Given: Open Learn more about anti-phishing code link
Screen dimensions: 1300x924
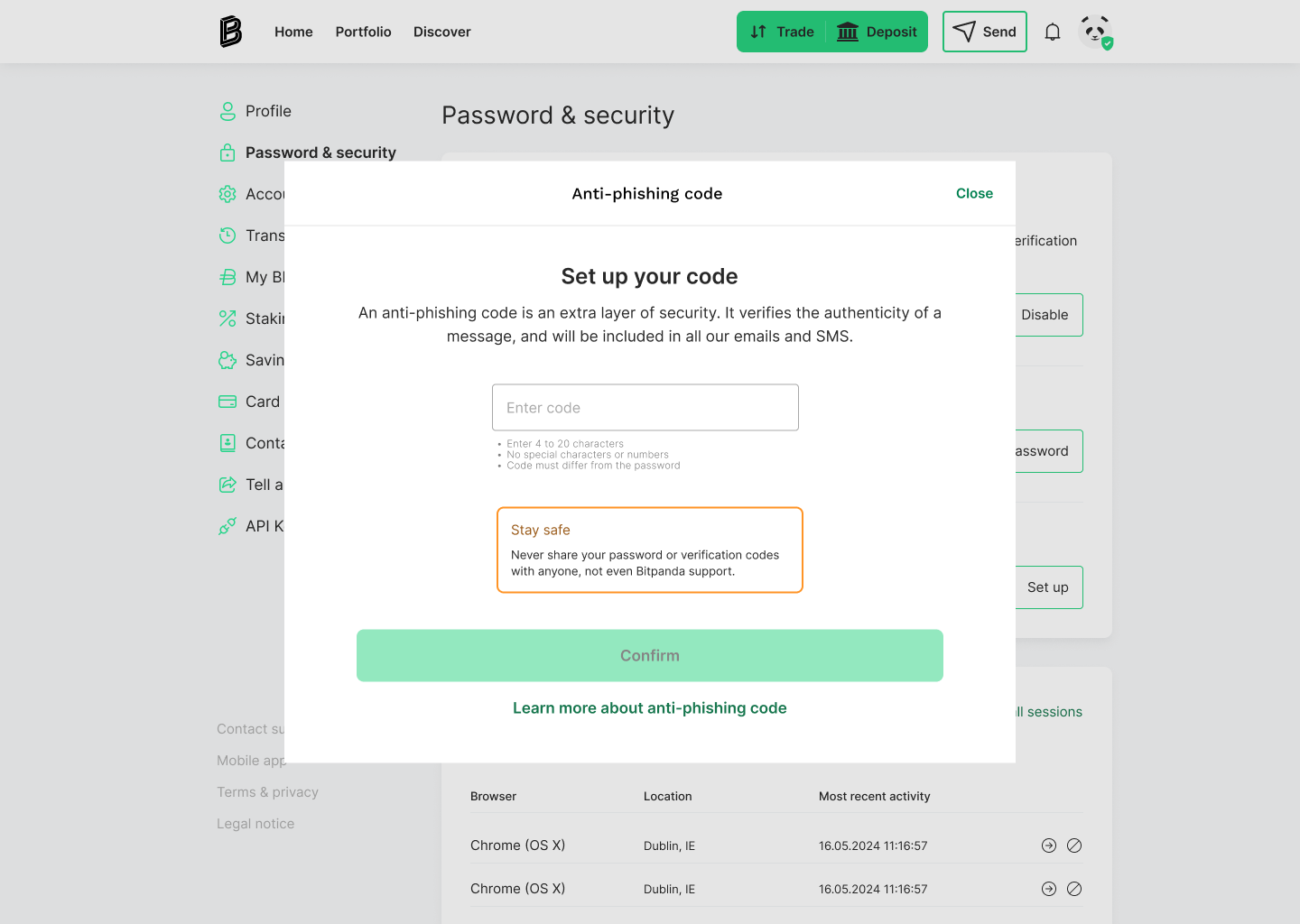Looking at the screenshot, I should pyautogui.click(x=650, y=708).
